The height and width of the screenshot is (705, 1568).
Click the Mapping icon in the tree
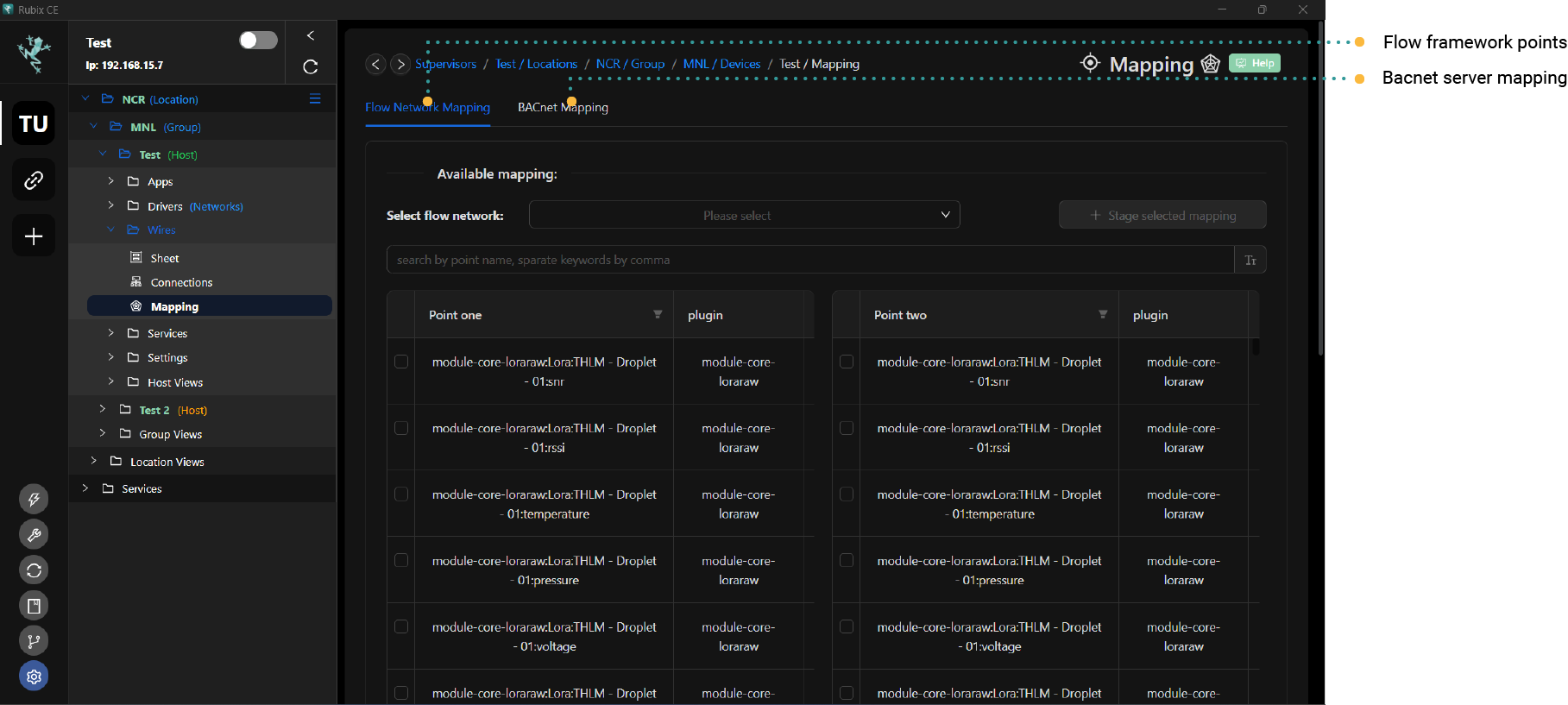pyautogui.click(x=135, y=305)
